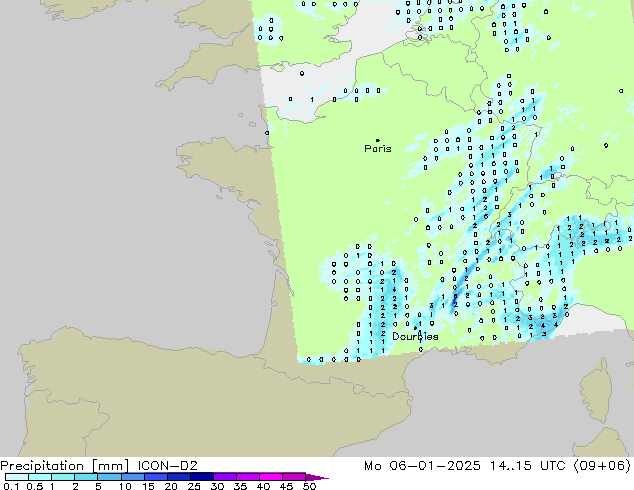Click the '14..15 UTC' time text

point(527,466)
